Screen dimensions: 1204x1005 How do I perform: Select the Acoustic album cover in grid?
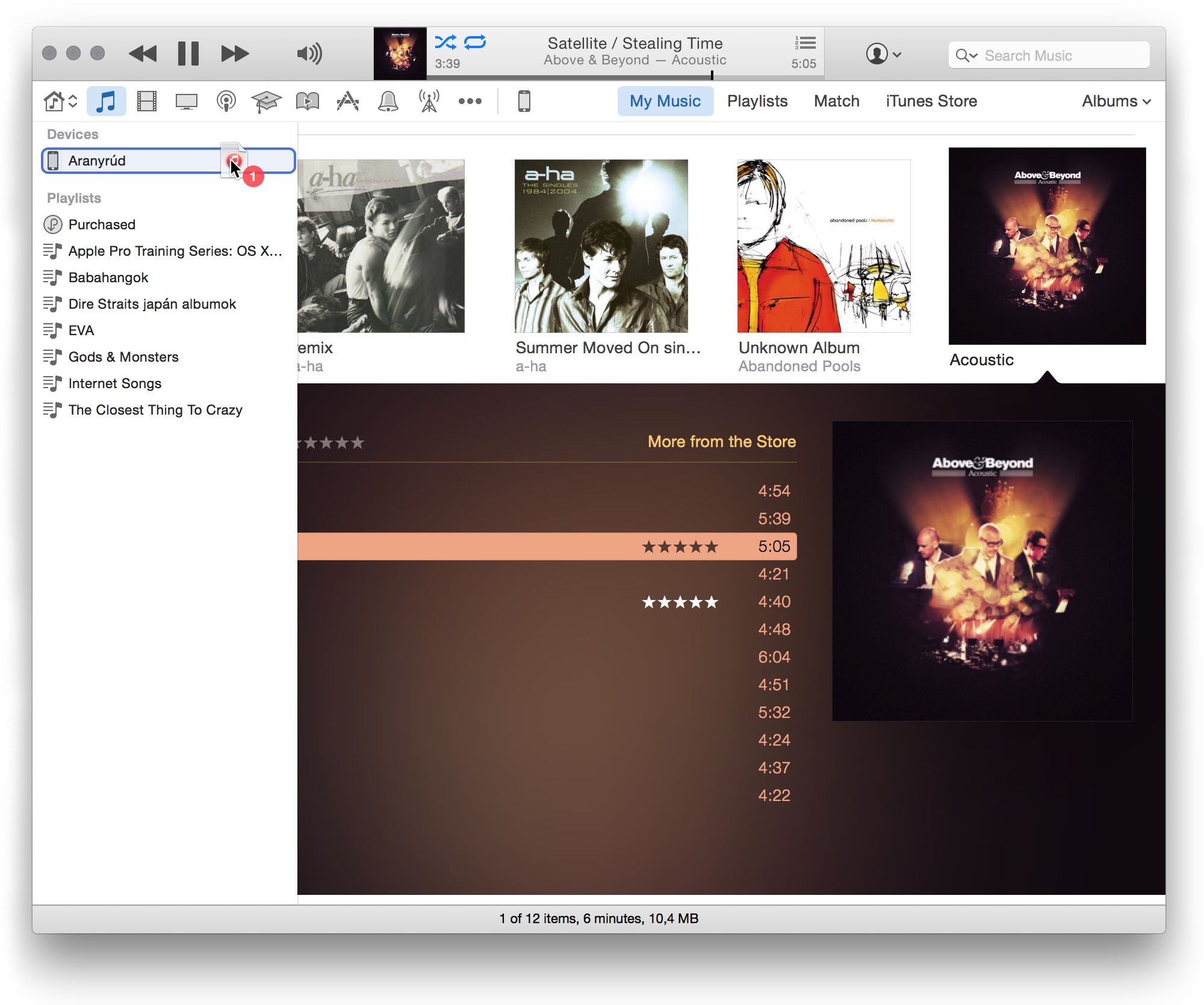(1047, 246)
